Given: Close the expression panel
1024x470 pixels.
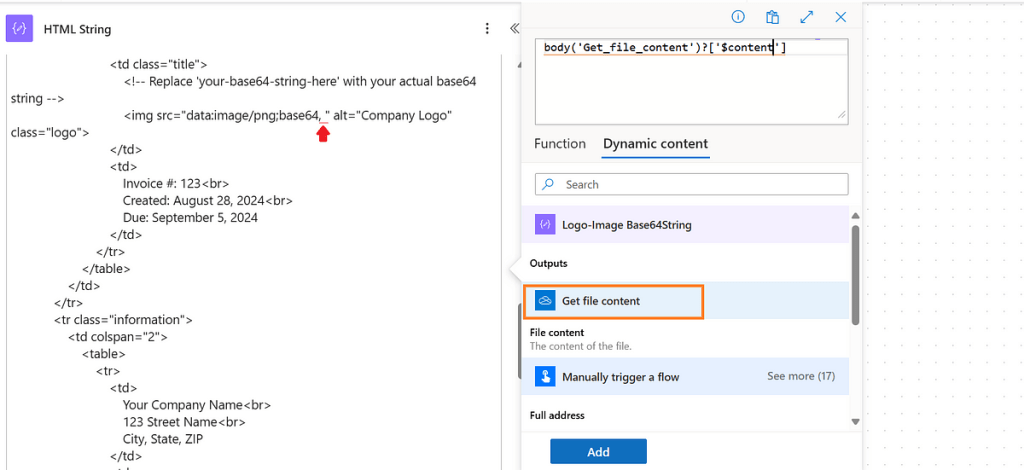Looking at the screenshot, I should [840, 17].
